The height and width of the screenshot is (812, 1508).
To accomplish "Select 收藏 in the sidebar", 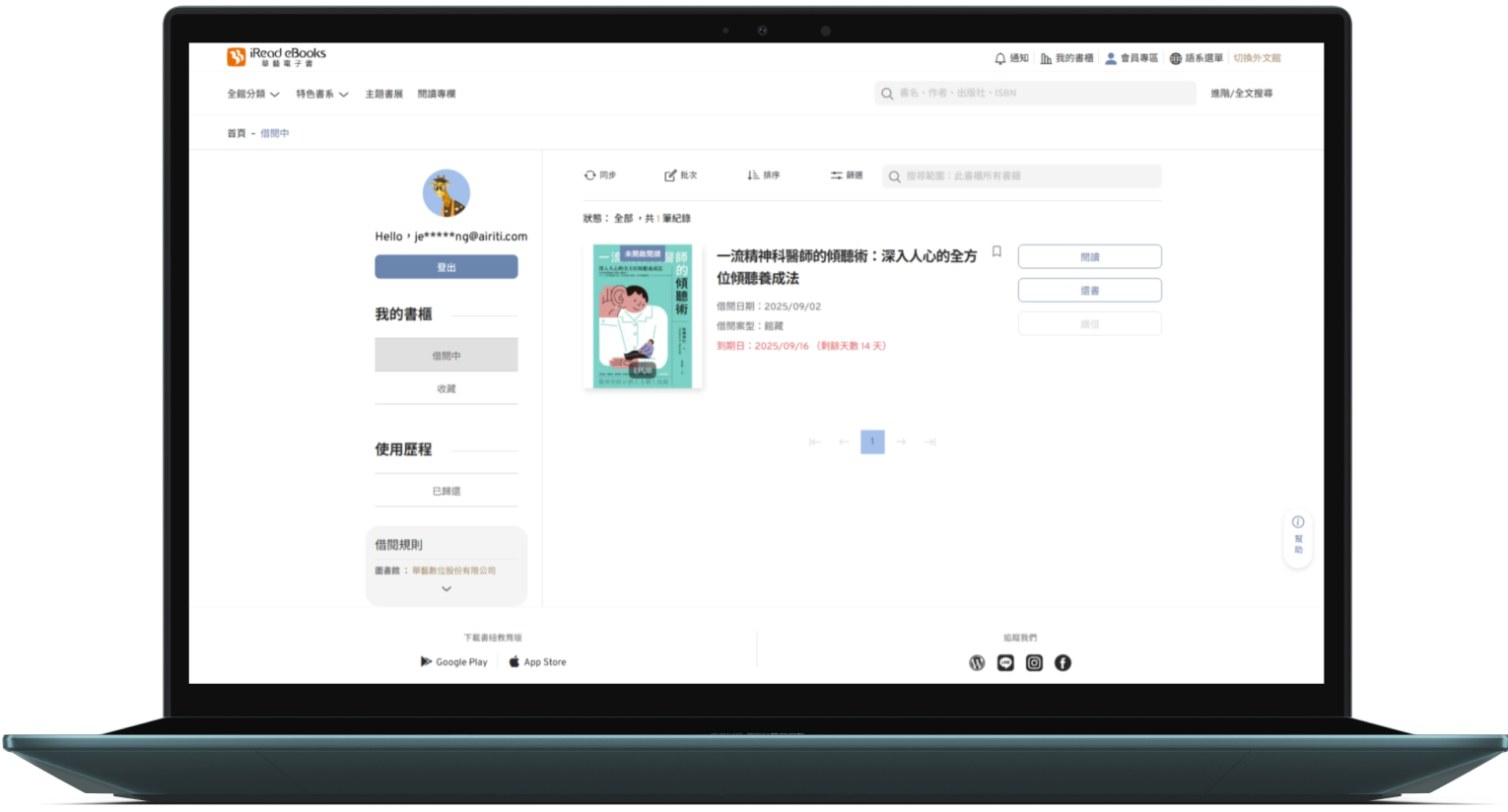I will pyautogui.click(x=446, y=389).
